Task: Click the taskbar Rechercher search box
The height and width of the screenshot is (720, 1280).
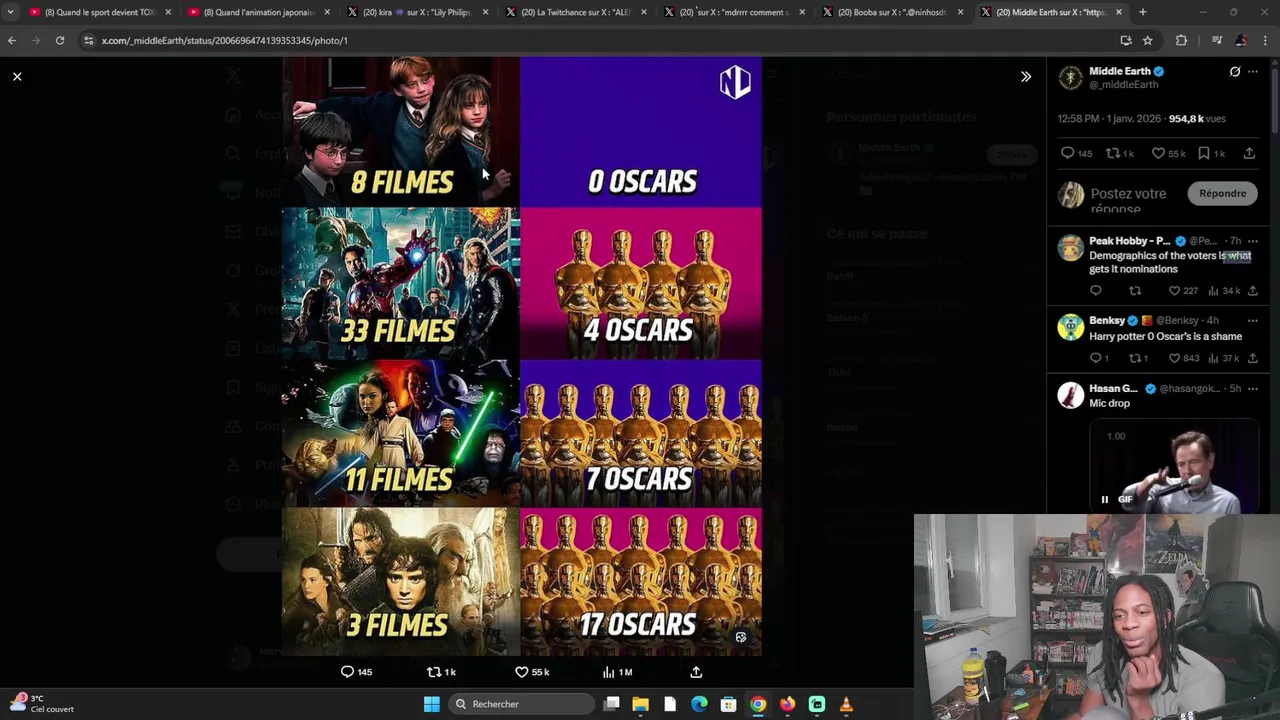Action: (522, 704)
